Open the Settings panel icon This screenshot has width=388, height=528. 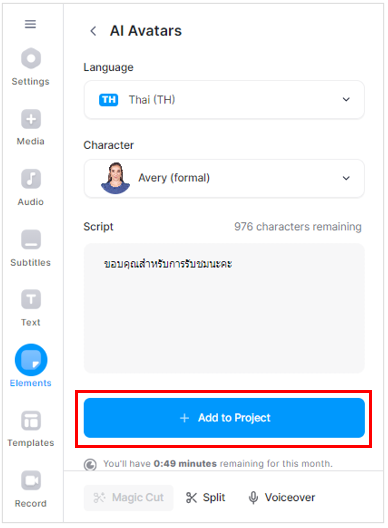click(x=31, y=58)
